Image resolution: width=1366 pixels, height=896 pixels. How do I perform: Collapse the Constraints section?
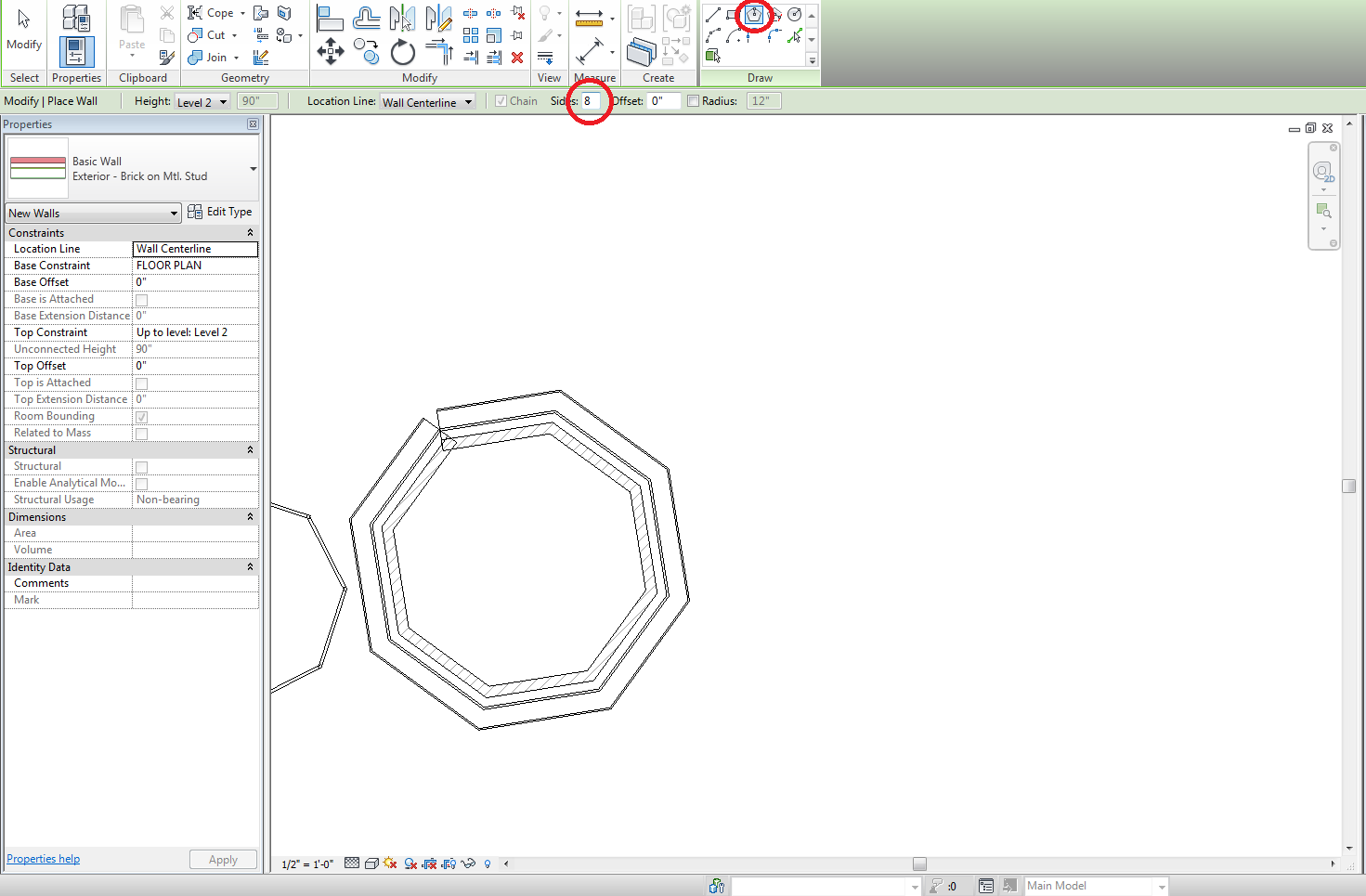(250, 233)
